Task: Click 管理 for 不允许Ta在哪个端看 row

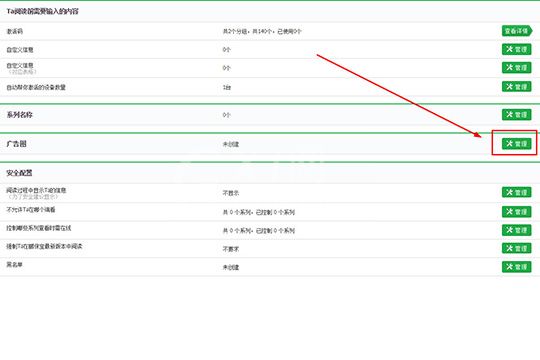Action: (x=517, y=212)
